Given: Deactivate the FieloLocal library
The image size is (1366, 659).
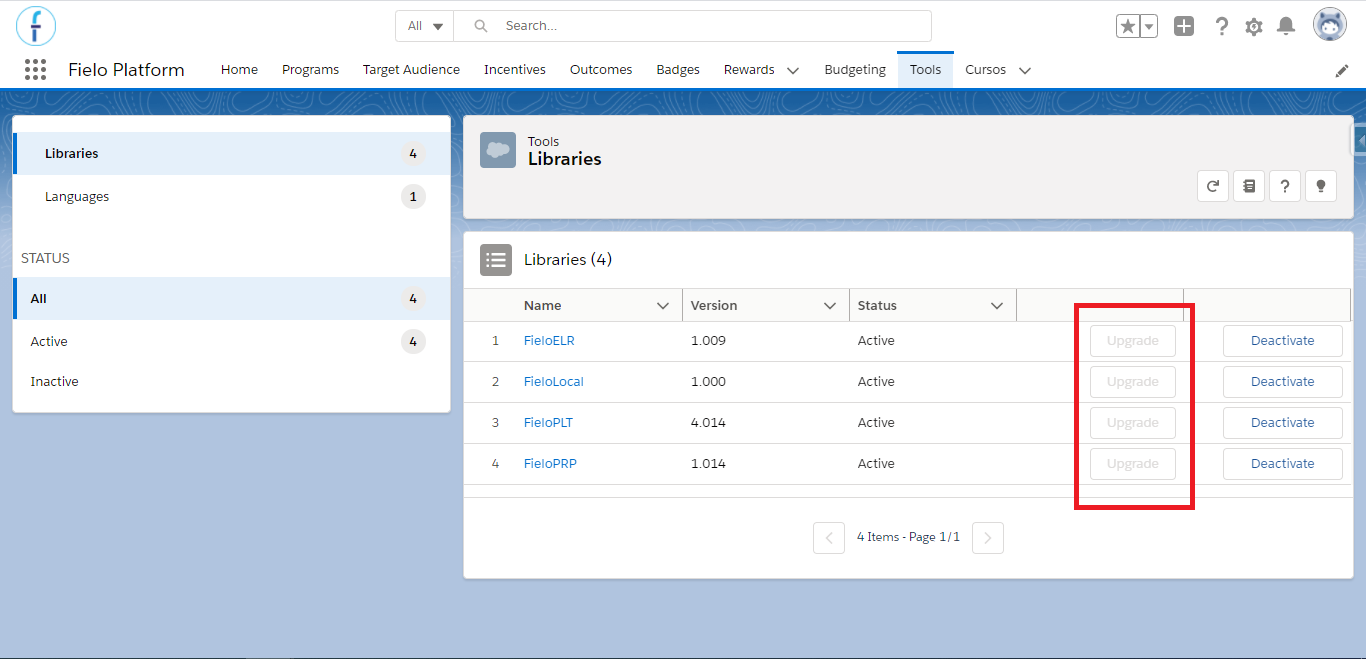Looking at the screenshot, I should (x=1283, y=382).
